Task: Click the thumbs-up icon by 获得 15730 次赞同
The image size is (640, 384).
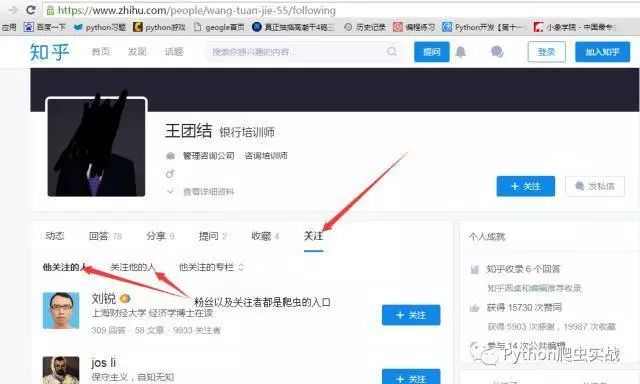Action: click(474, 308)
